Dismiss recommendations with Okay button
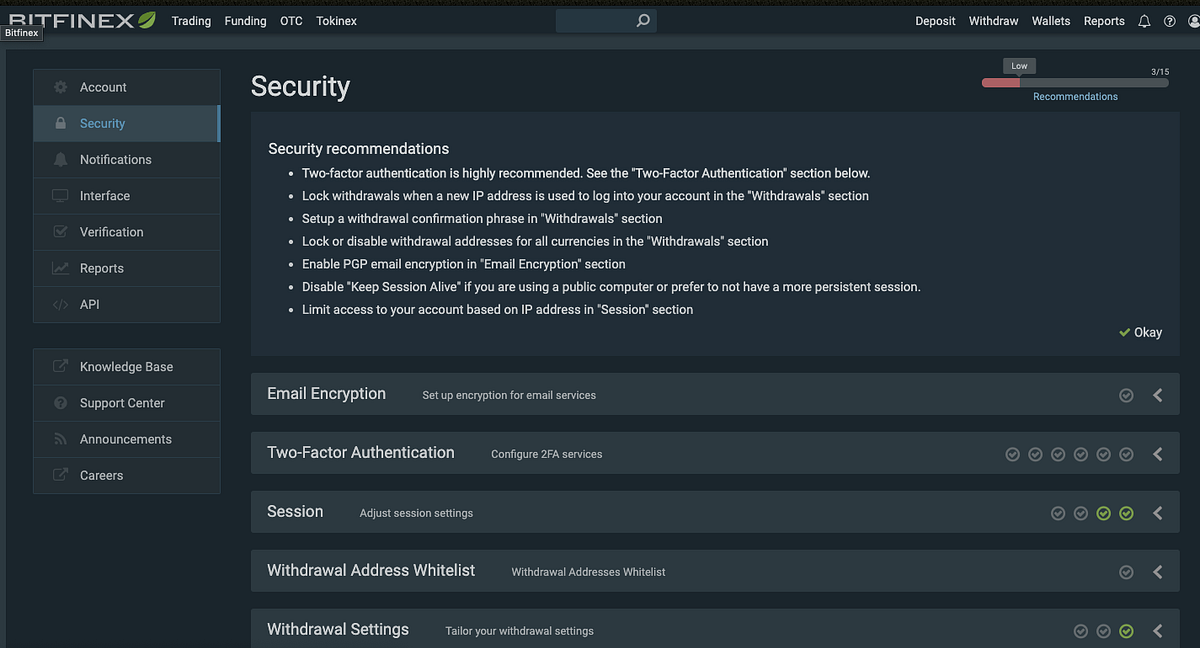 click(1141, 332)
